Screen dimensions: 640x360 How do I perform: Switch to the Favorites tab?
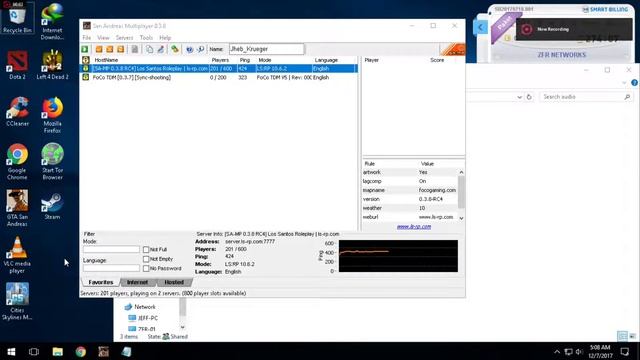tap(101, 282)
